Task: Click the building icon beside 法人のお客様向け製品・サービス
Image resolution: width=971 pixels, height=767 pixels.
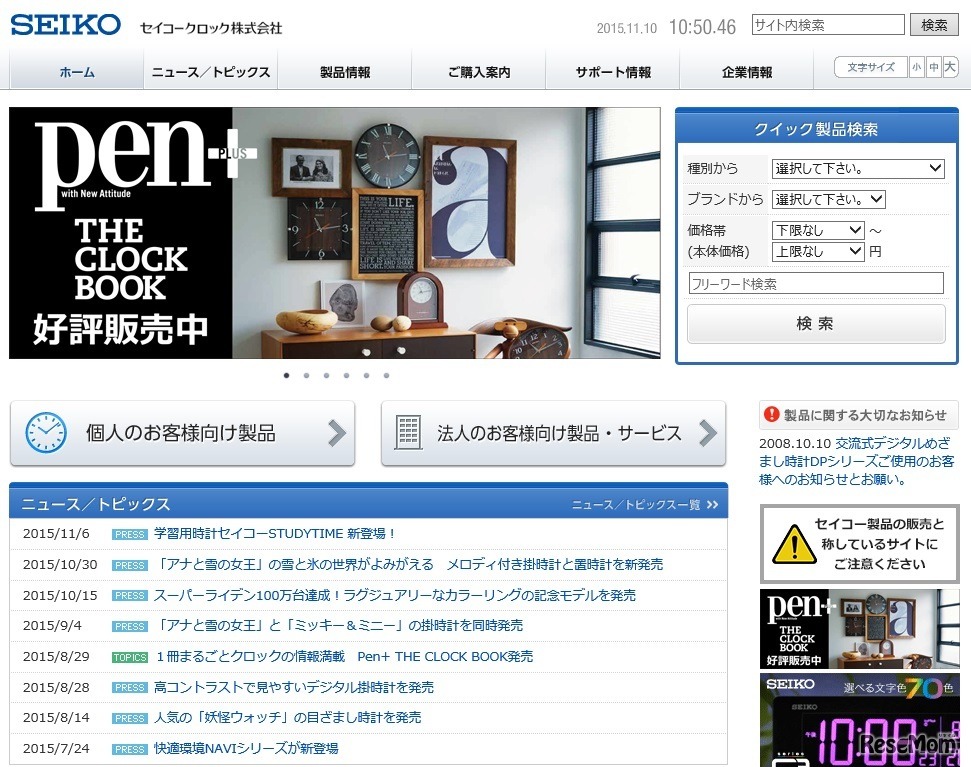Action: tap(408, 431)
